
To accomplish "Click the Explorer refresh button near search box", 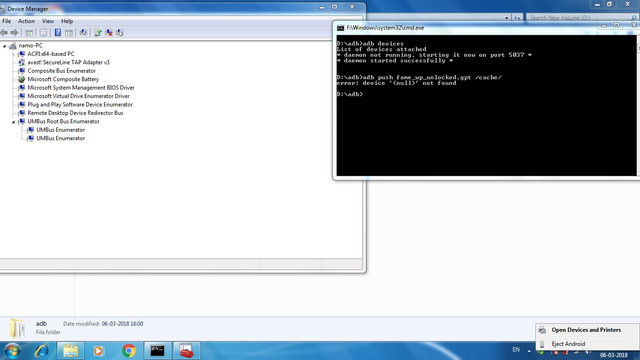I will click(x=517, y=18).
